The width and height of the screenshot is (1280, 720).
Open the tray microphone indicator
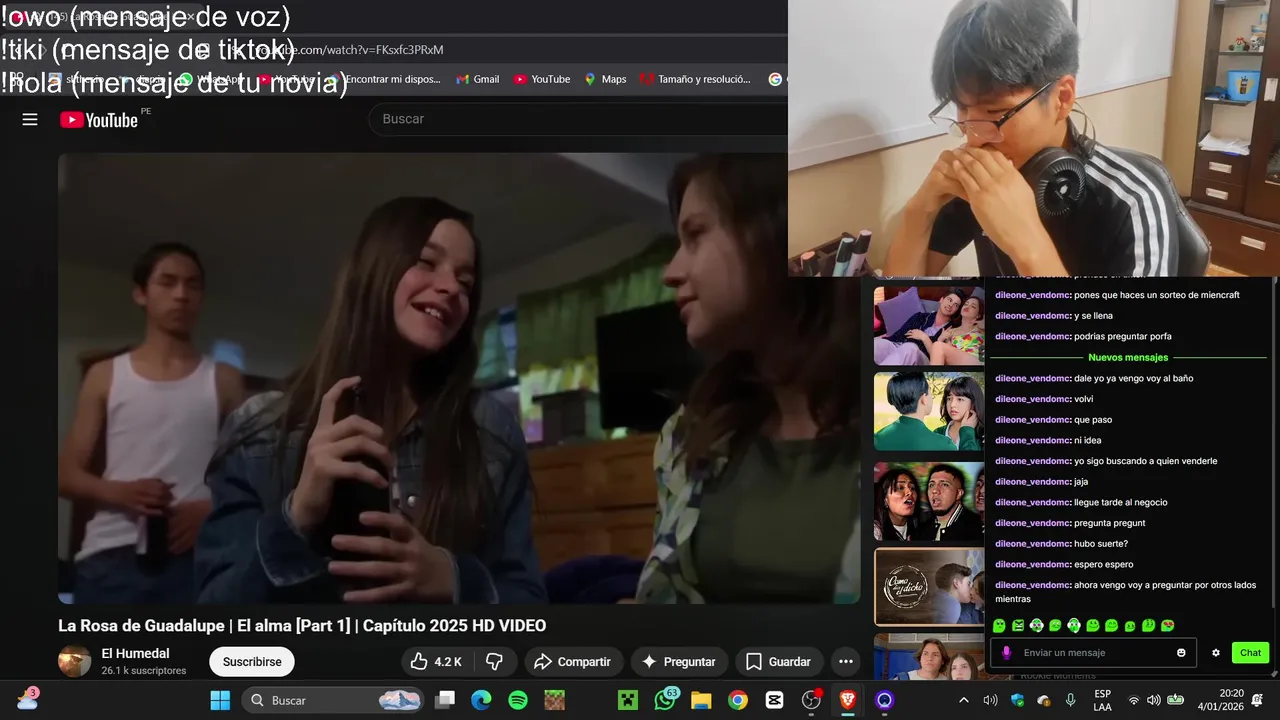pyautogui.click(x=1070, y=700)
